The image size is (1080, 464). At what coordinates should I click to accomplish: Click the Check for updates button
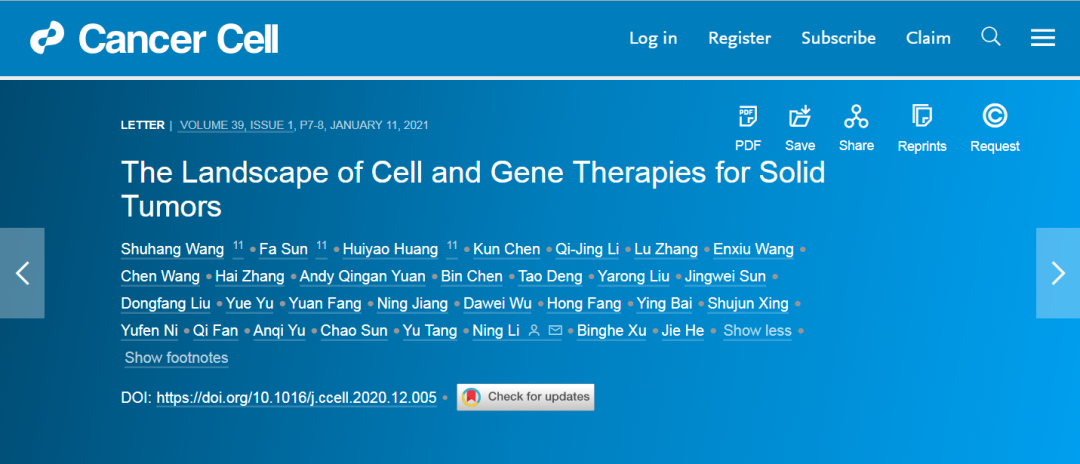pyautogui.click(x=526, y=397)
